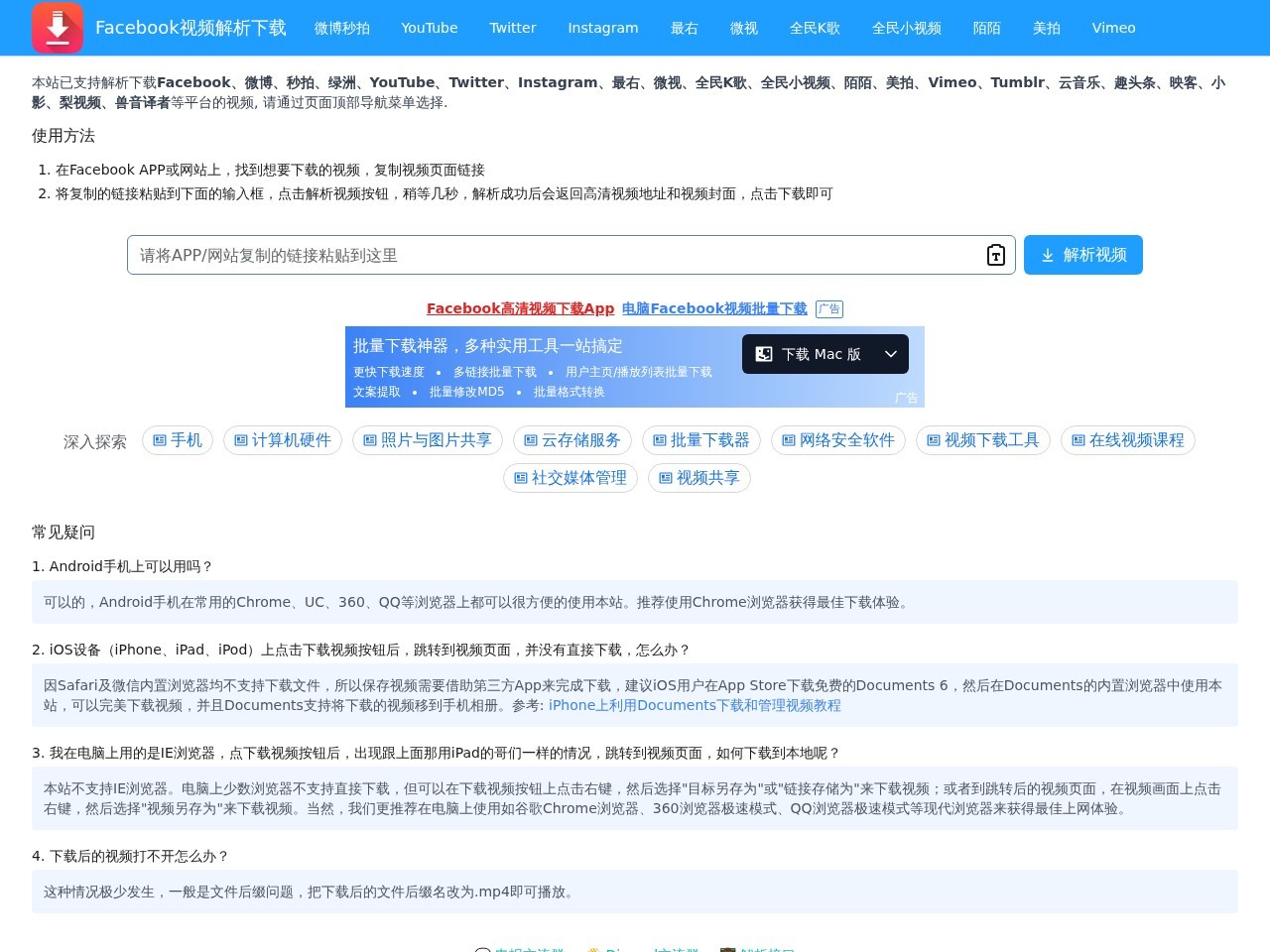Open 全民K歌 in the top navigation
Screen dimensions: 1270x952
pos(815,28)
